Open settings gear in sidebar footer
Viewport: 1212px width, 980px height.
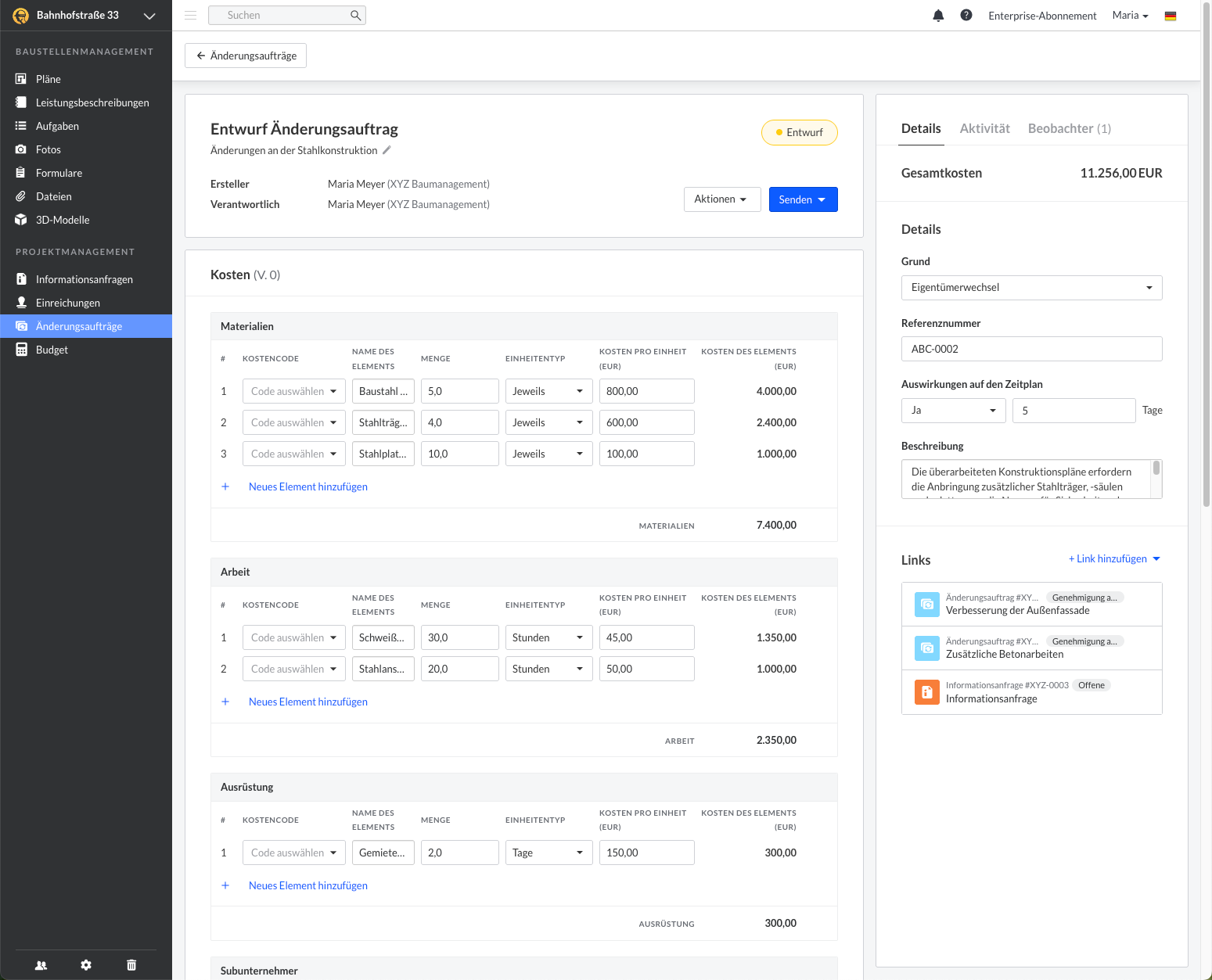click(86, 965)
